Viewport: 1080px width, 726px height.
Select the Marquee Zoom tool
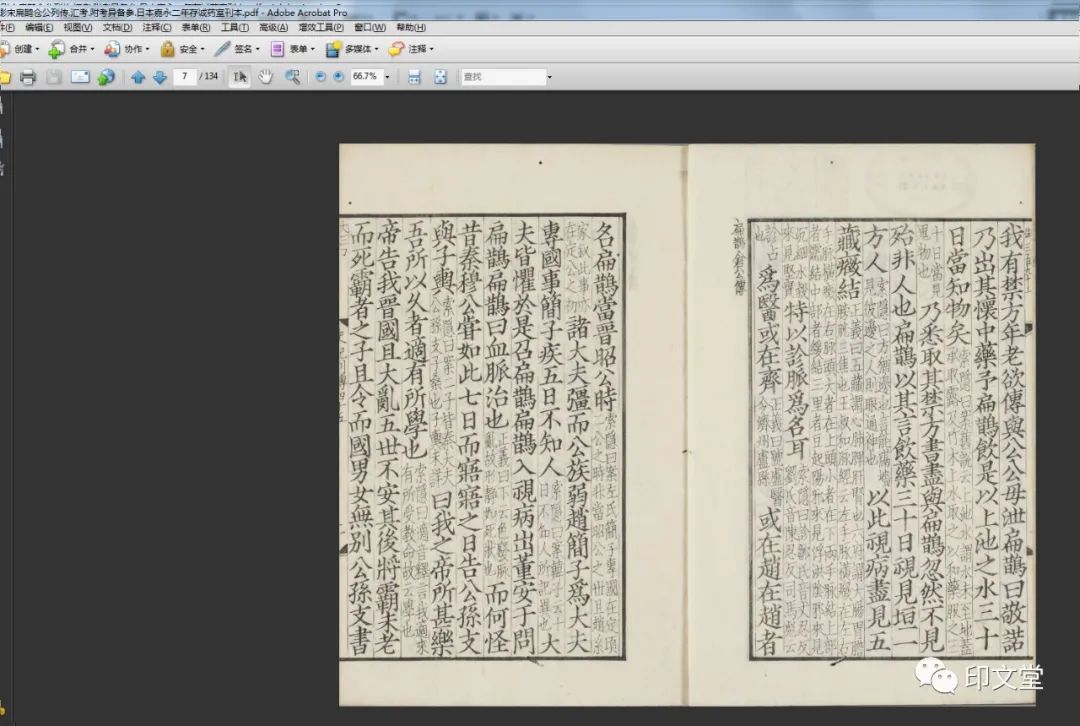[292, 77]
